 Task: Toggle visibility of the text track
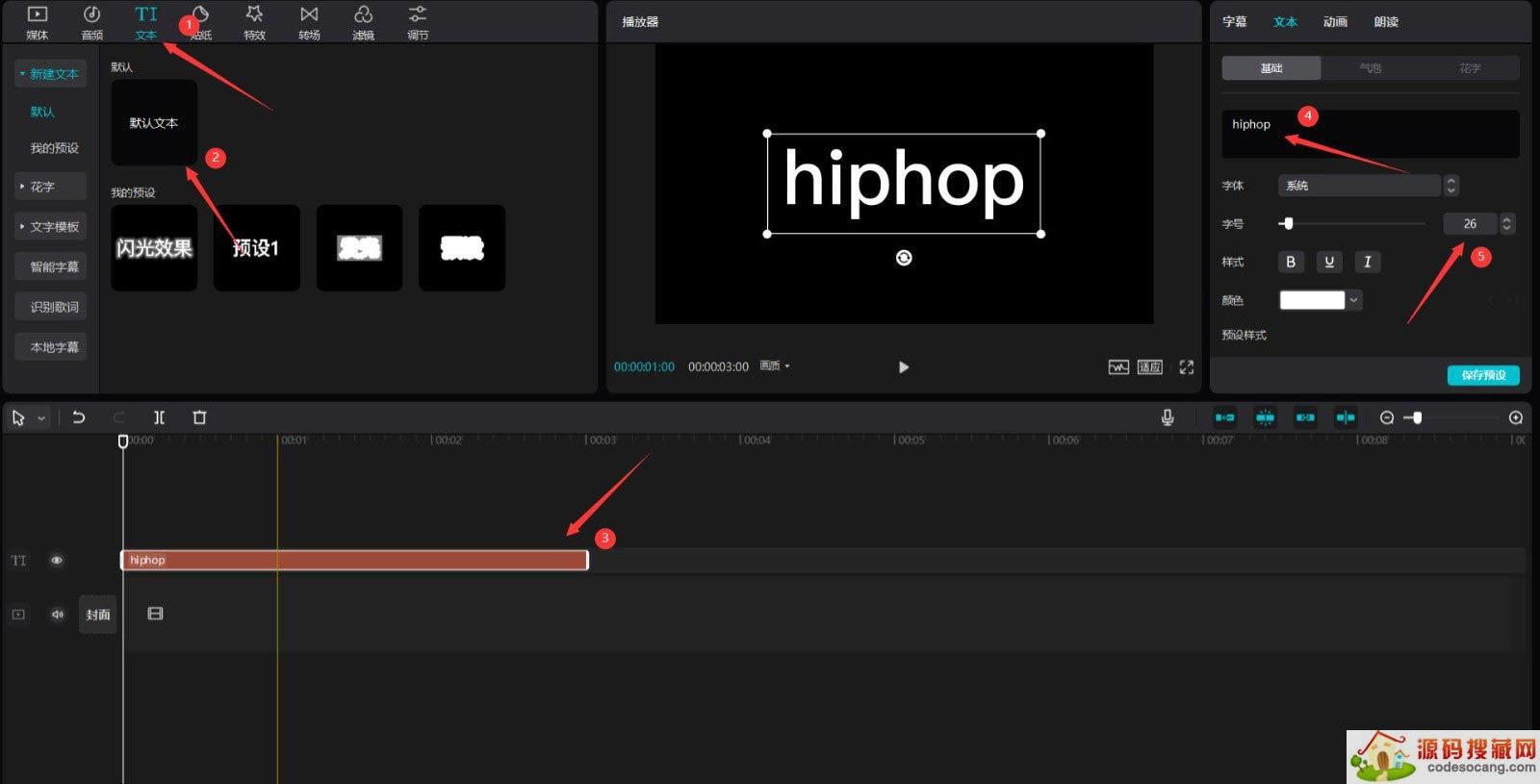[x=57, y=560]
